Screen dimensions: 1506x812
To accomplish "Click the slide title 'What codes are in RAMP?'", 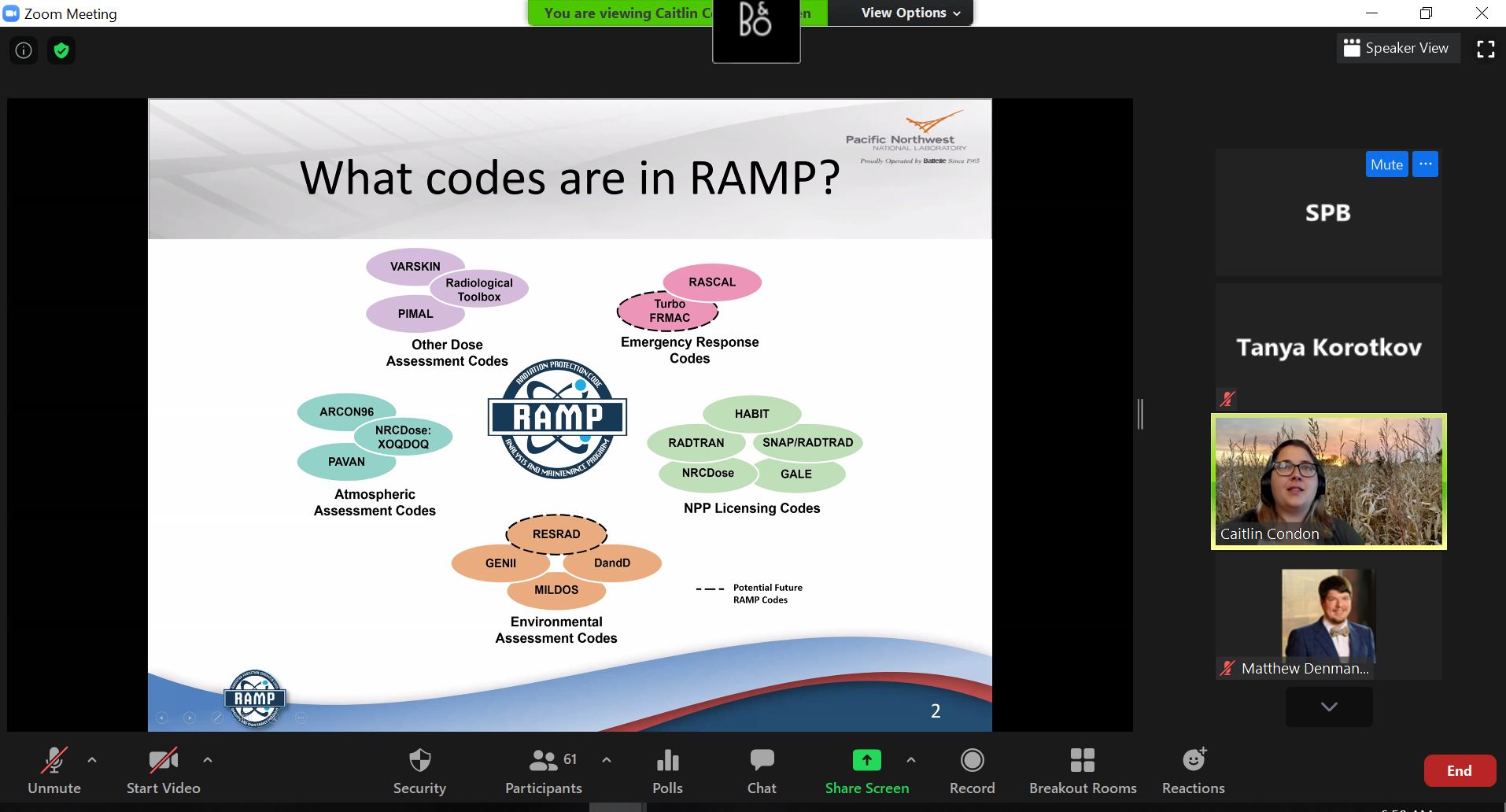I will 570,178.
